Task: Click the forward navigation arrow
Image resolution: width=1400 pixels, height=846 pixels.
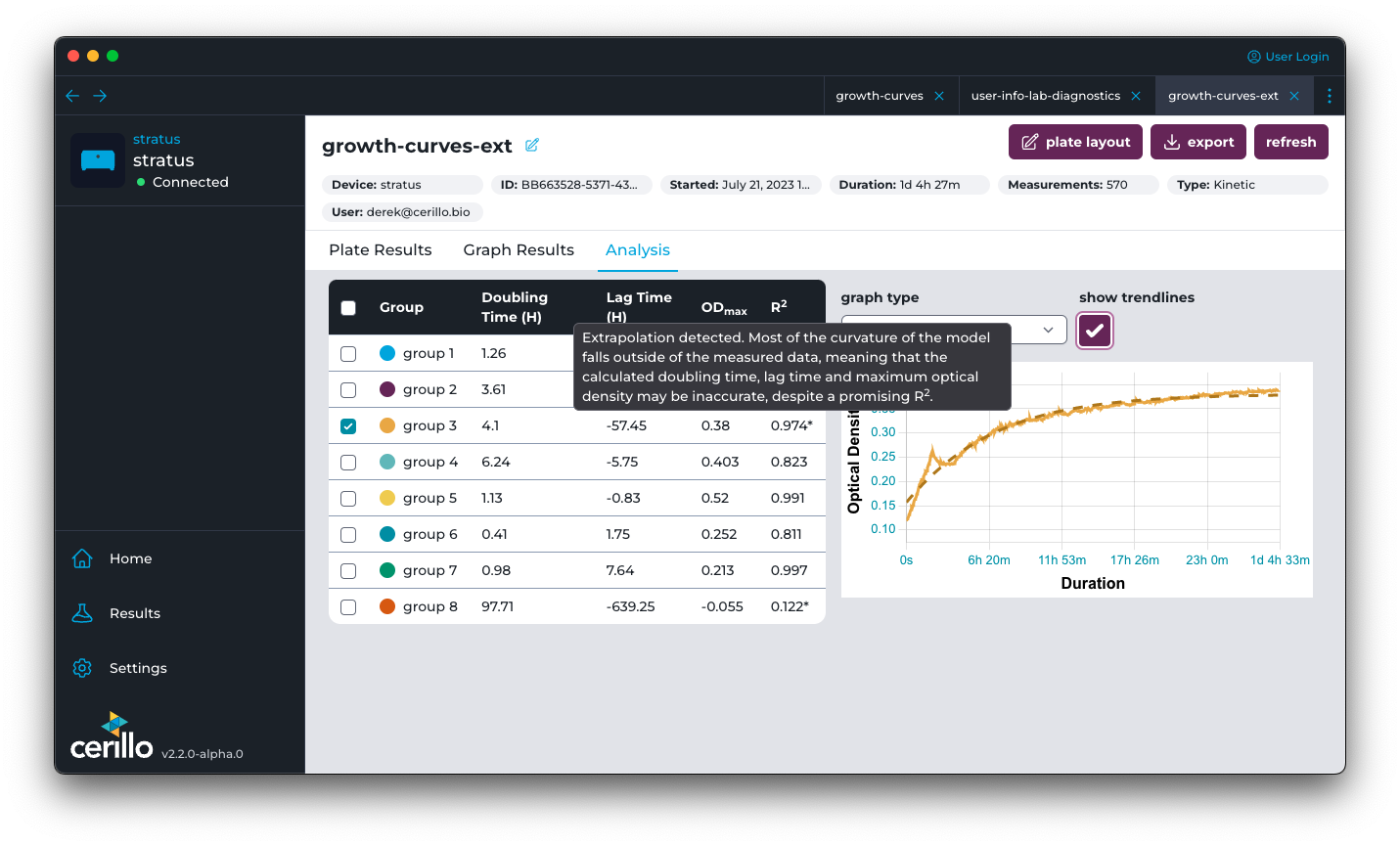Action: [100, 96]
